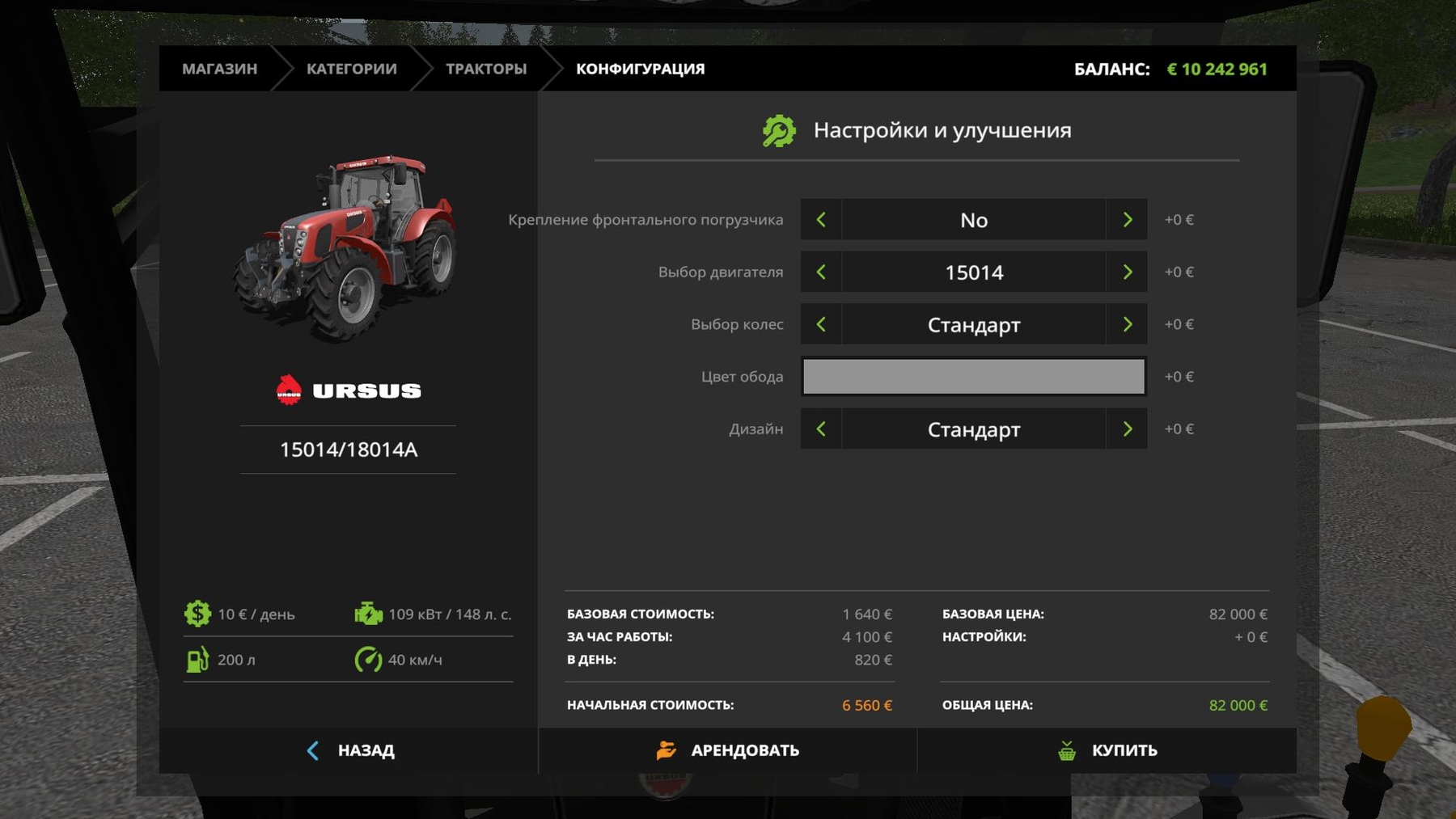
Task: Select the previous engine option
Action: click(821, 272)
